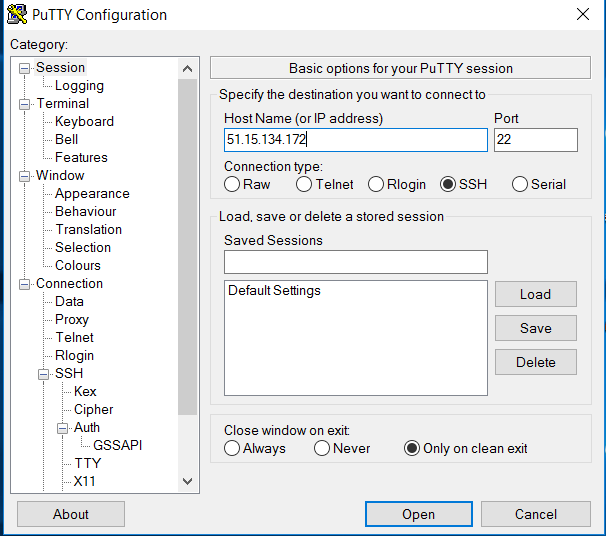Open the Appearance settings
606x536 pixels.
coord(92,193)
